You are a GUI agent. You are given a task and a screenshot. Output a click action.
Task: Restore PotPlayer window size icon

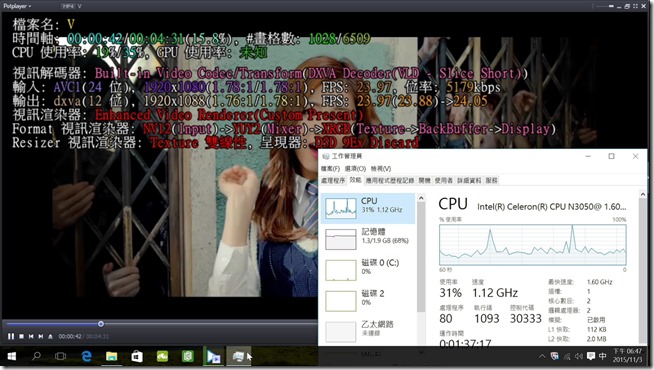tap(627, 6)
